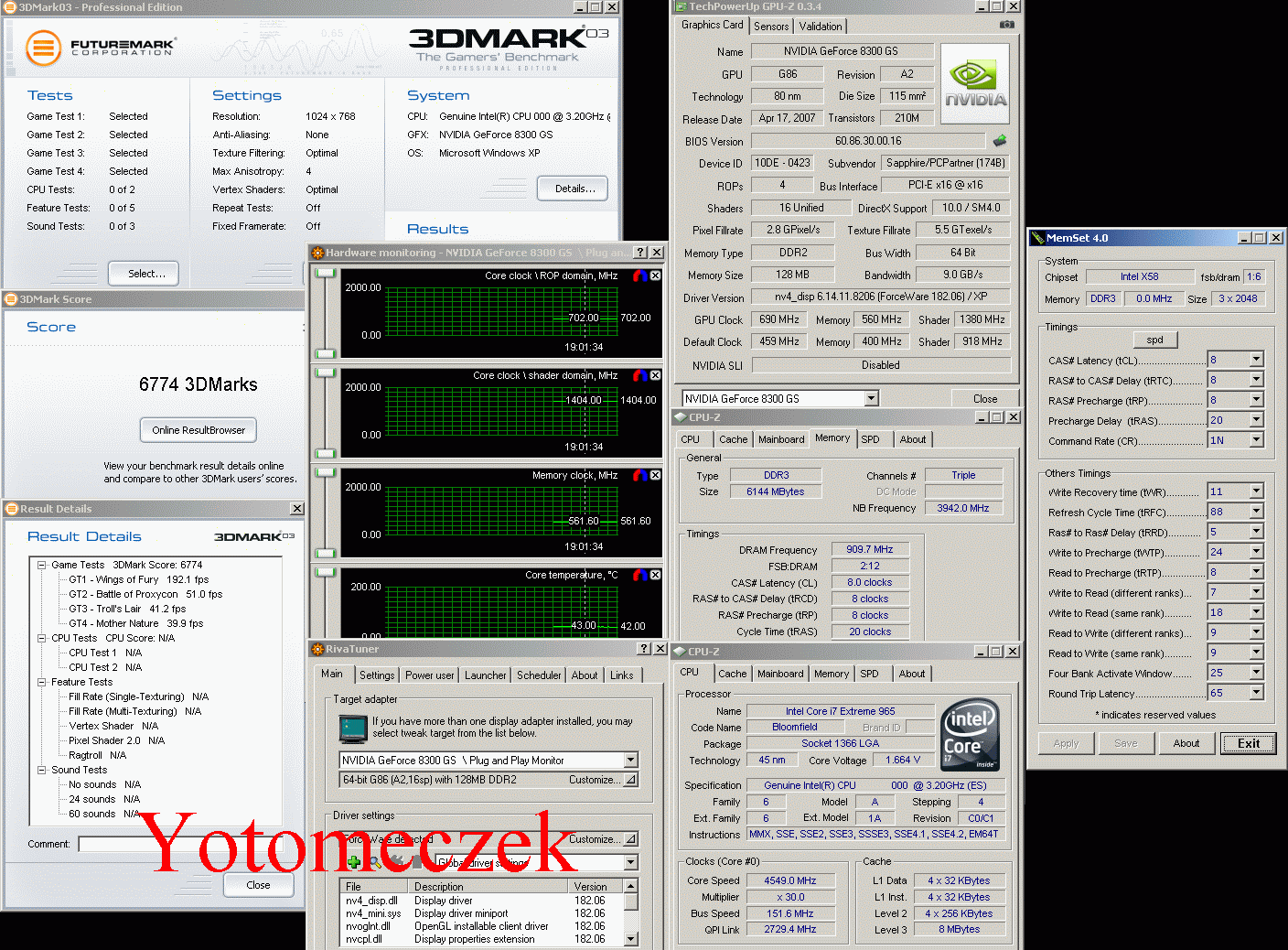
Task: Click the 3DMark System Details button
Action: pyautogui.click(x=574, y=189)
